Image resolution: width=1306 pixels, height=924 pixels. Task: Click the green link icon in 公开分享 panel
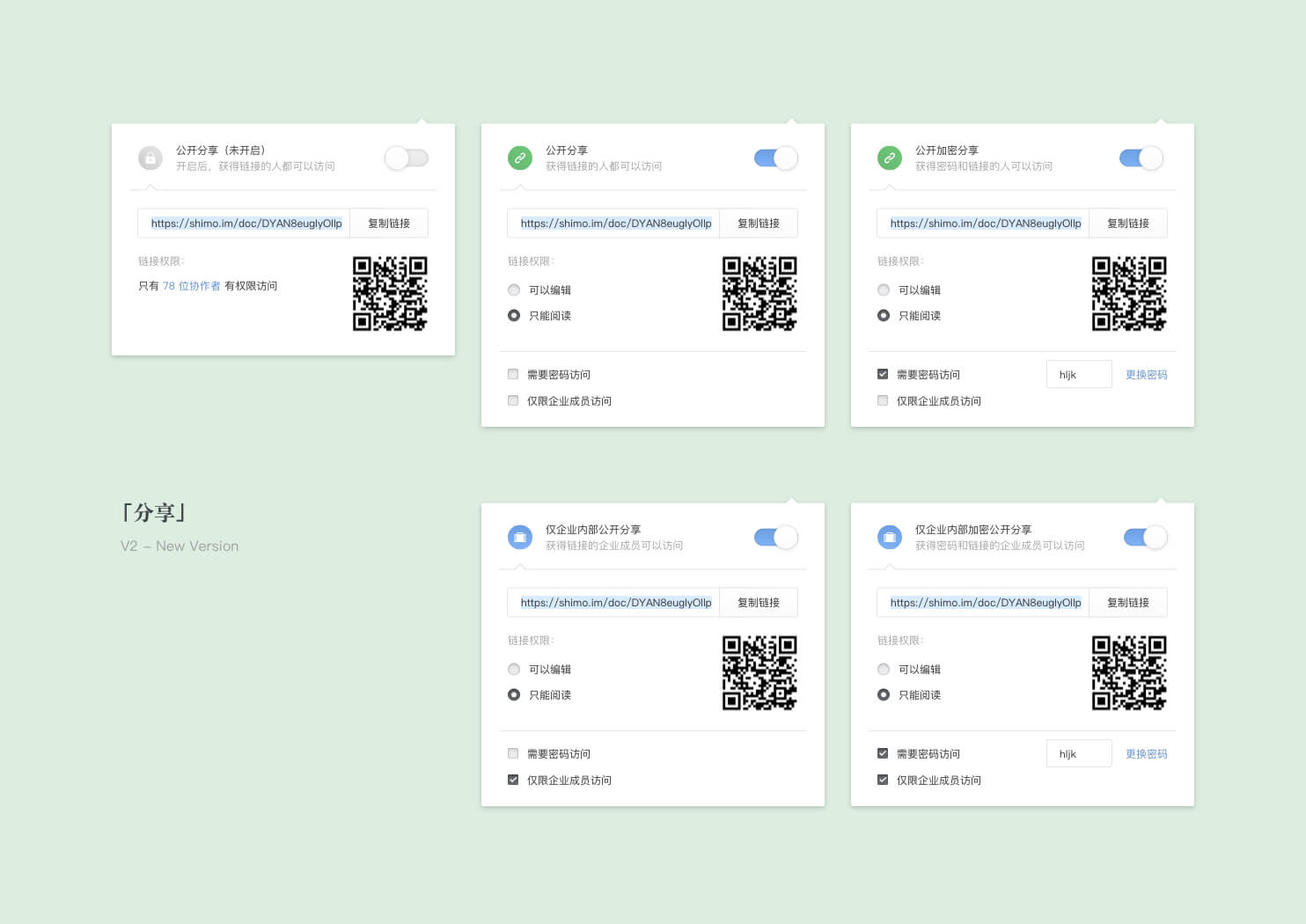(520, 158)
